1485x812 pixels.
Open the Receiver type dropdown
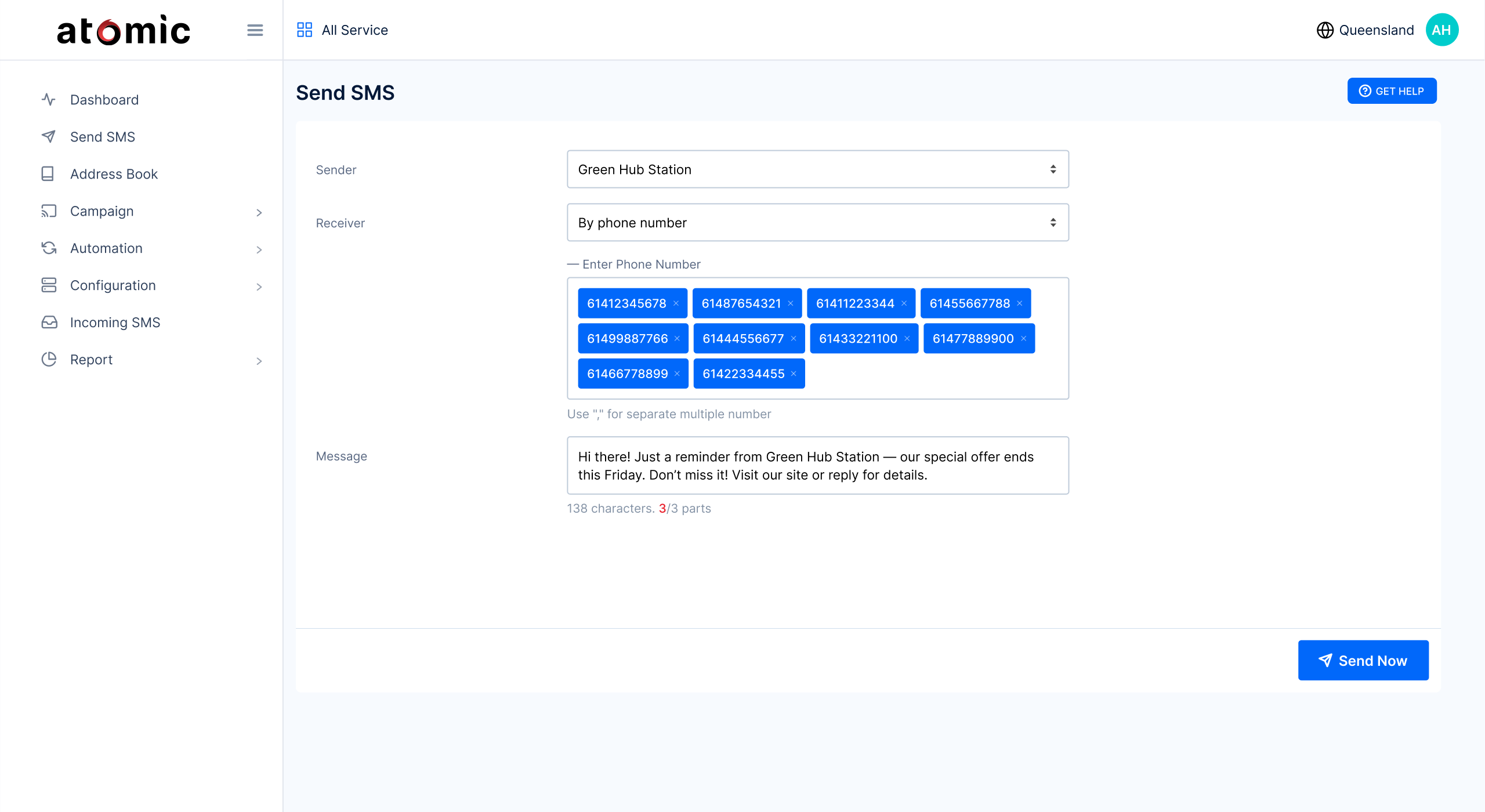pyautogui.click(x=817, y=223)
